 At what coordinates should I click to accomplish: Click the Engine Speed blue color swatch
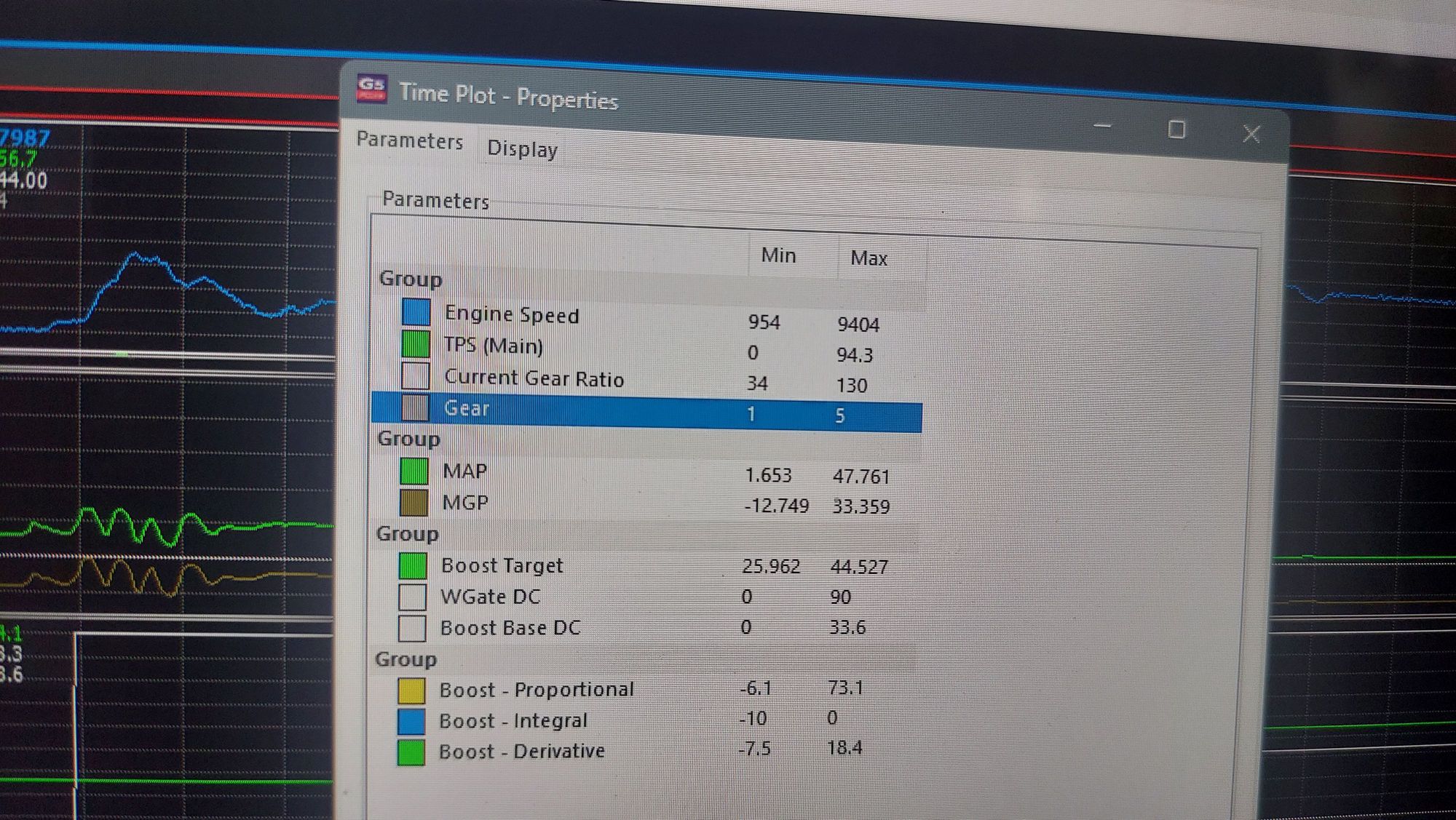416,312
